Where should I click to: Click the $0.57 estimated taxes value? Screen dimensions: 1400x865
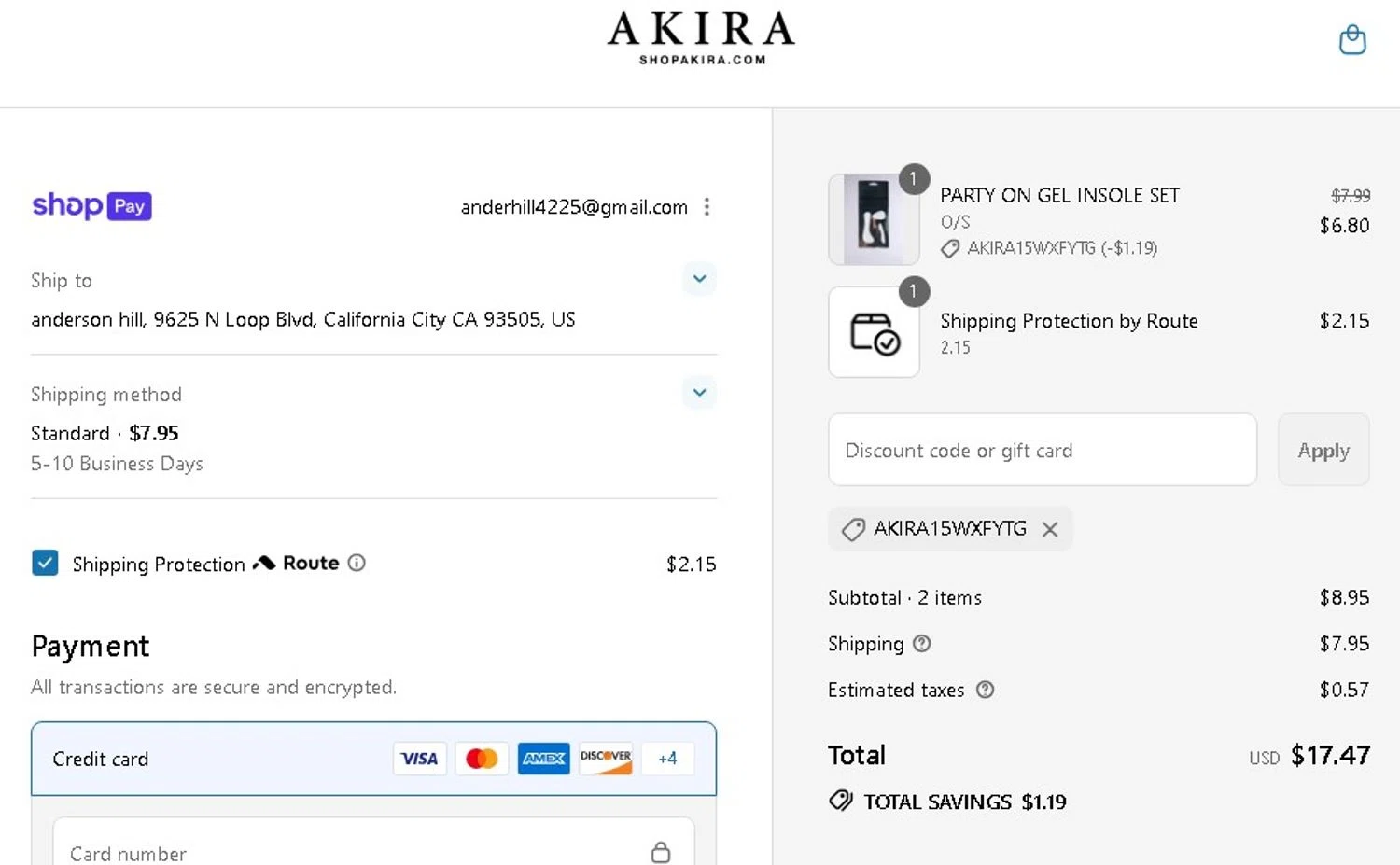1344,690
